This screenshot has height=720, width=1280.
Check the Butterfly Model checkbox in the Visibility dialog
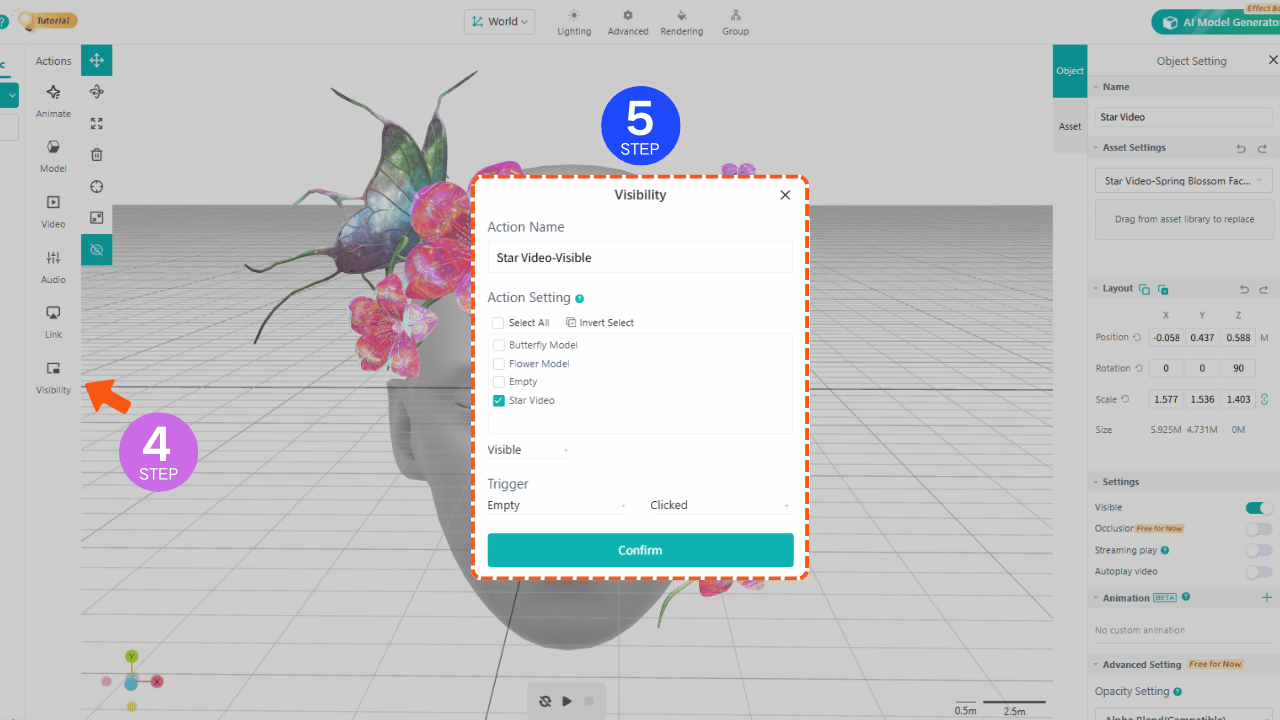point(498,344)
